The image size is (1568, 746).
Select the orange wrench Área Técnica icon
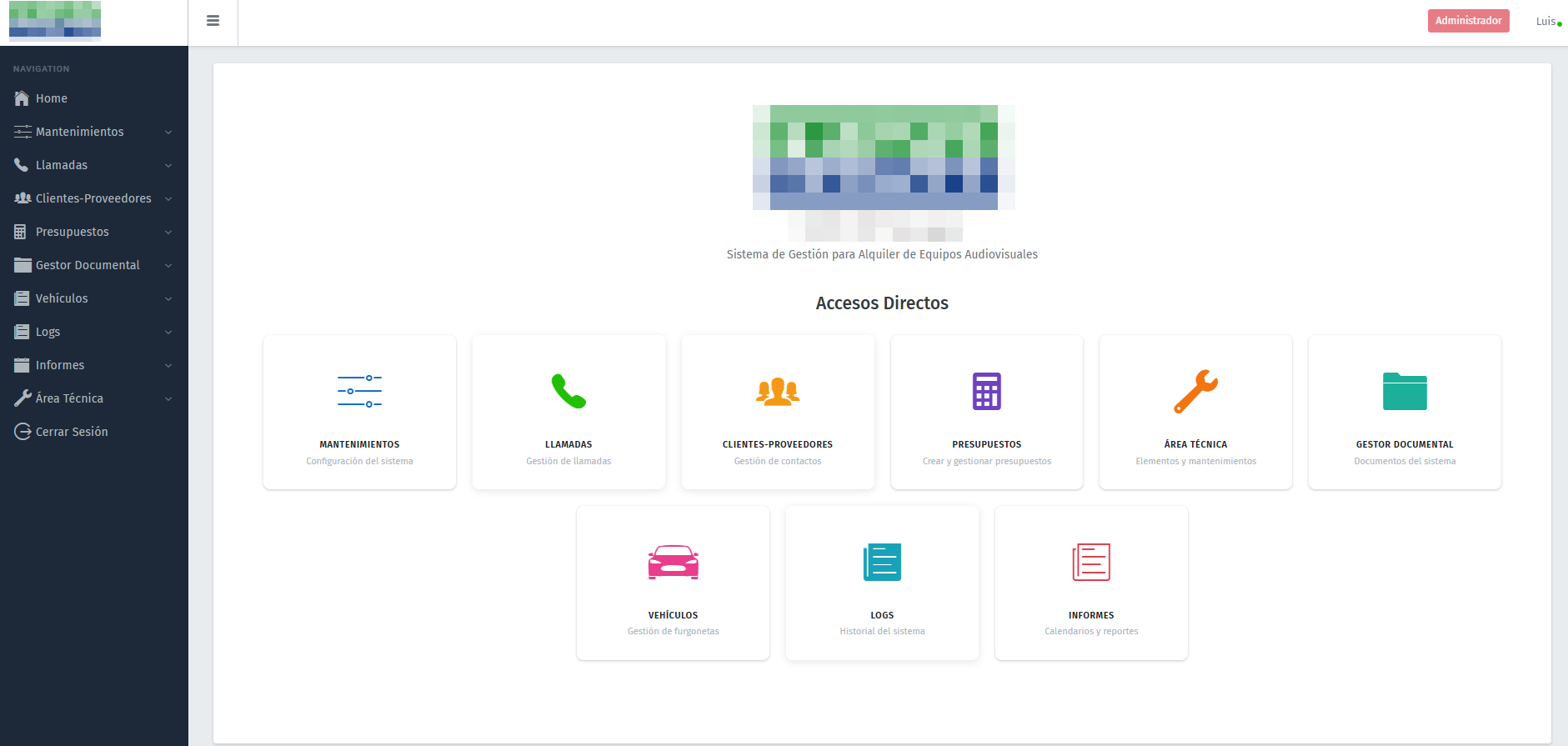coord(1195,391)
